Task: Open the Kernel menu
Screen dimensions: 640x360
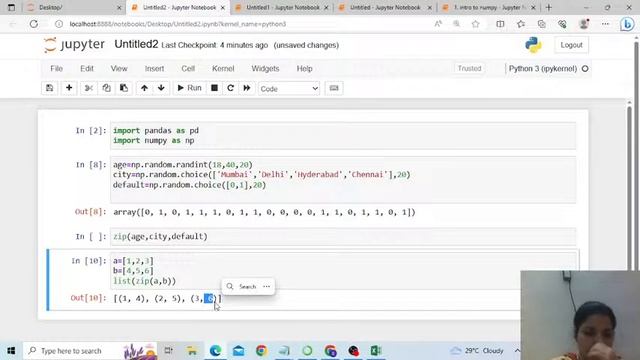Action: point(223,69)
